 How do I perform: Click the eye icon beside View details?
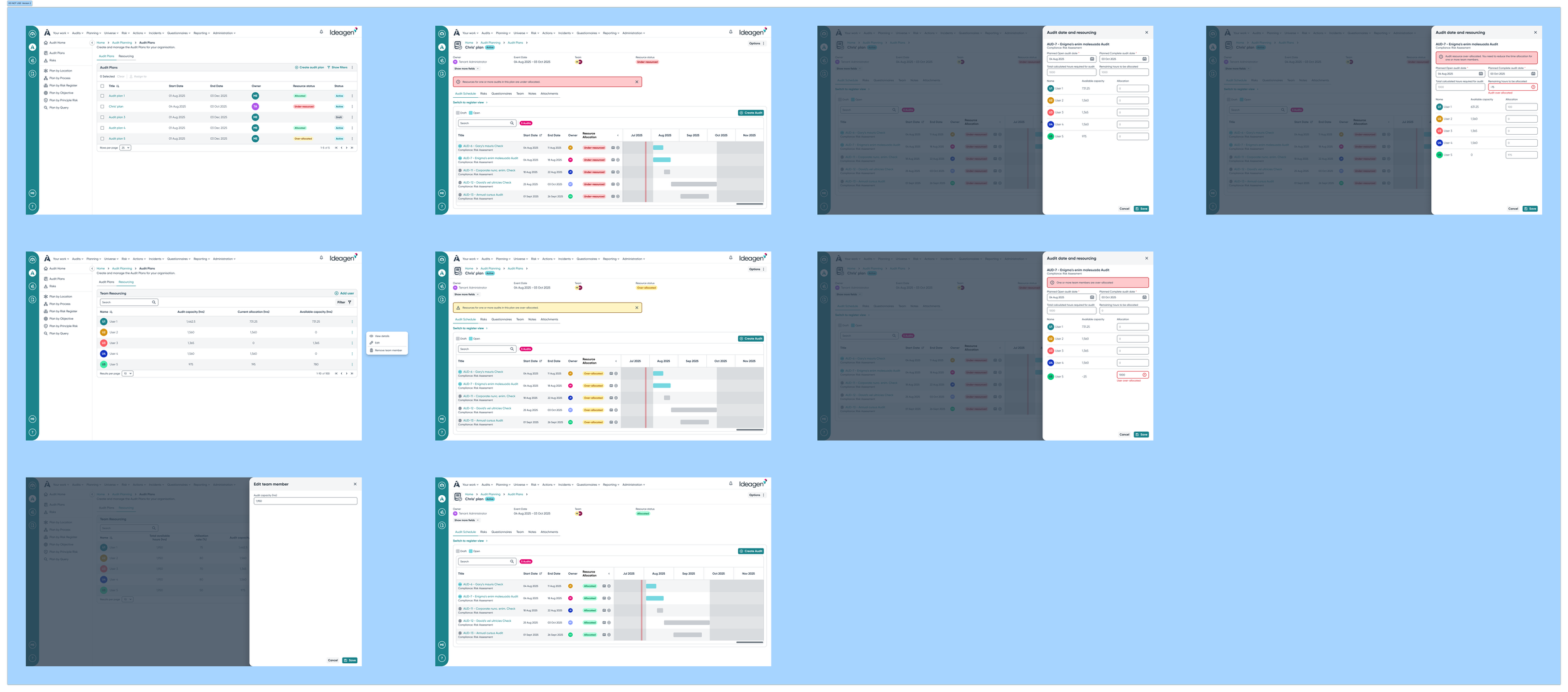coord(371,336)
